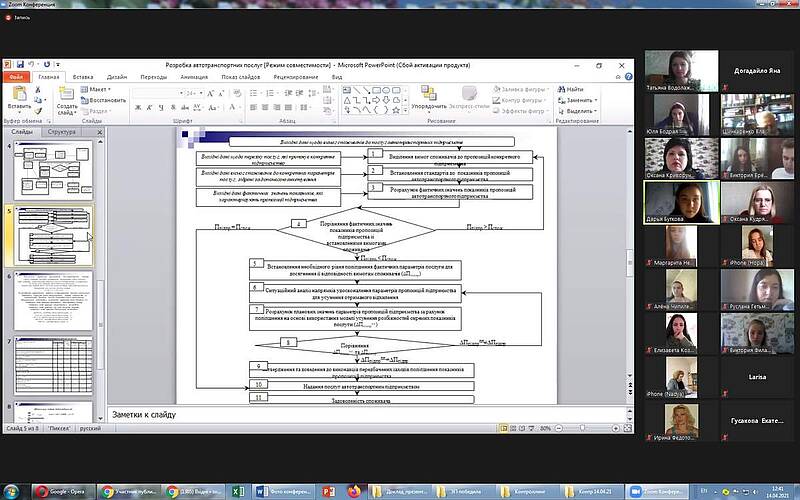Close the slides thumbnail pane
Image resolution: width=800 pixels, height=500 pixels.
click(x=99, y=132)
